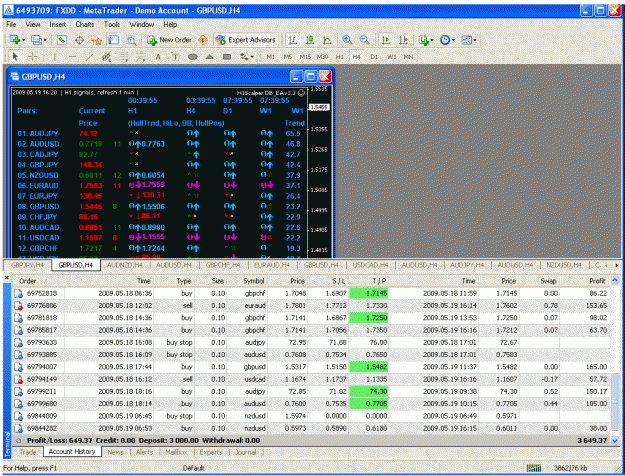
Task: Switch chart period to W1
Action: [391, 57]
